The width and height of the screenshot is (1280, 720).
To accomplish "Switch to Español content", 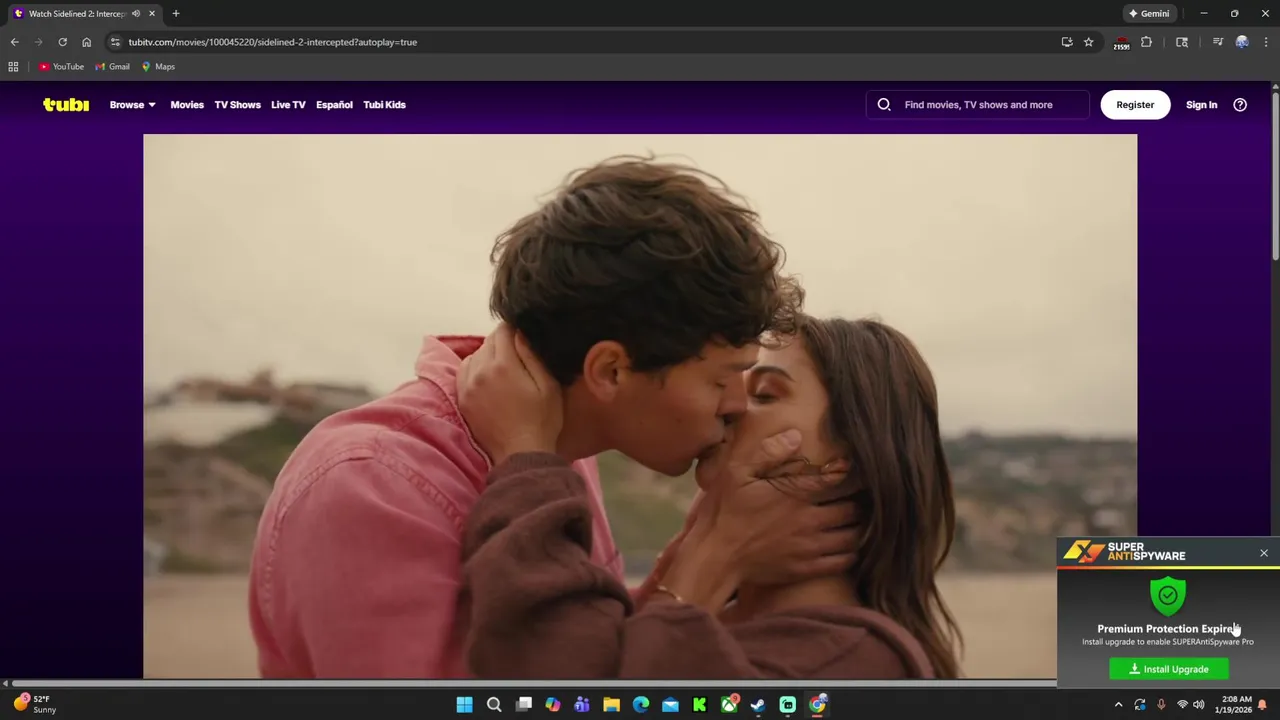I will (x=334, y=105).
